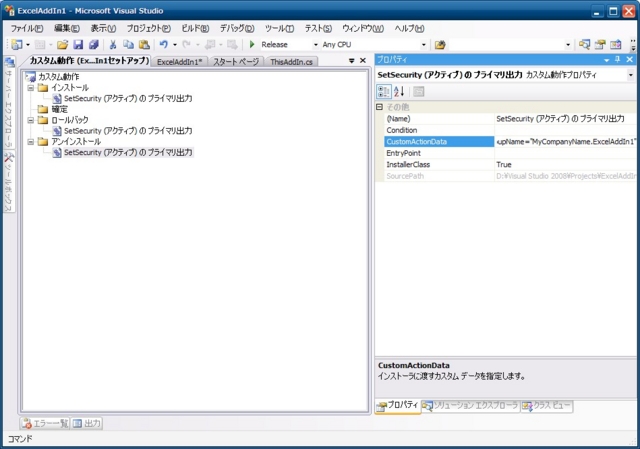Click the toolbar options overflow arrow
640x449 pixels.
(x=633, y=45)
